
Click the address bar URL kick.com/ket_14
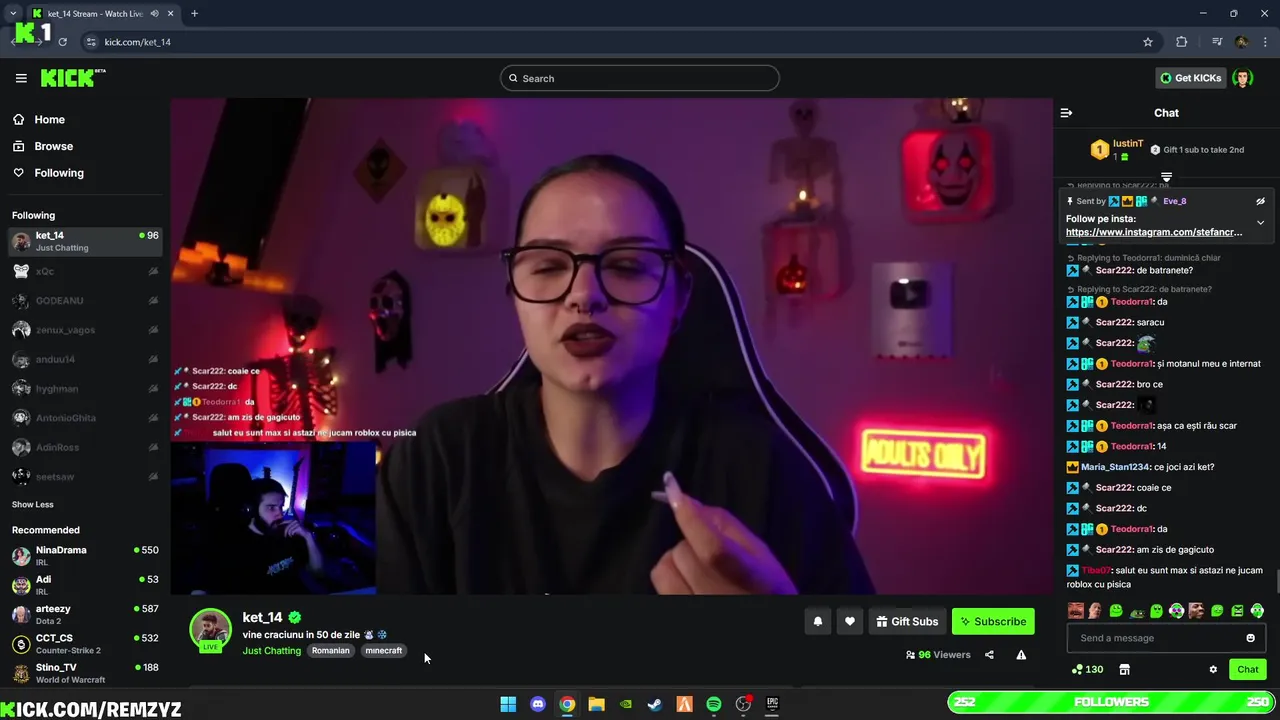138,42
